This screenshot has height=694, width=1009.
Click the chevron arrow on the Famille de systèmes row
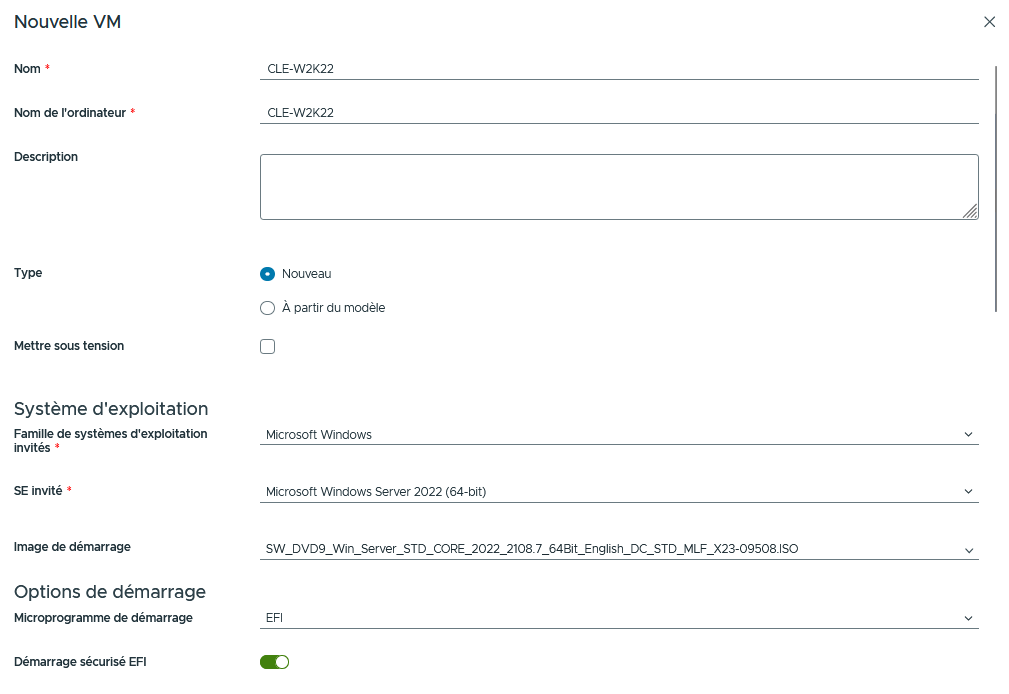point(967,435)
